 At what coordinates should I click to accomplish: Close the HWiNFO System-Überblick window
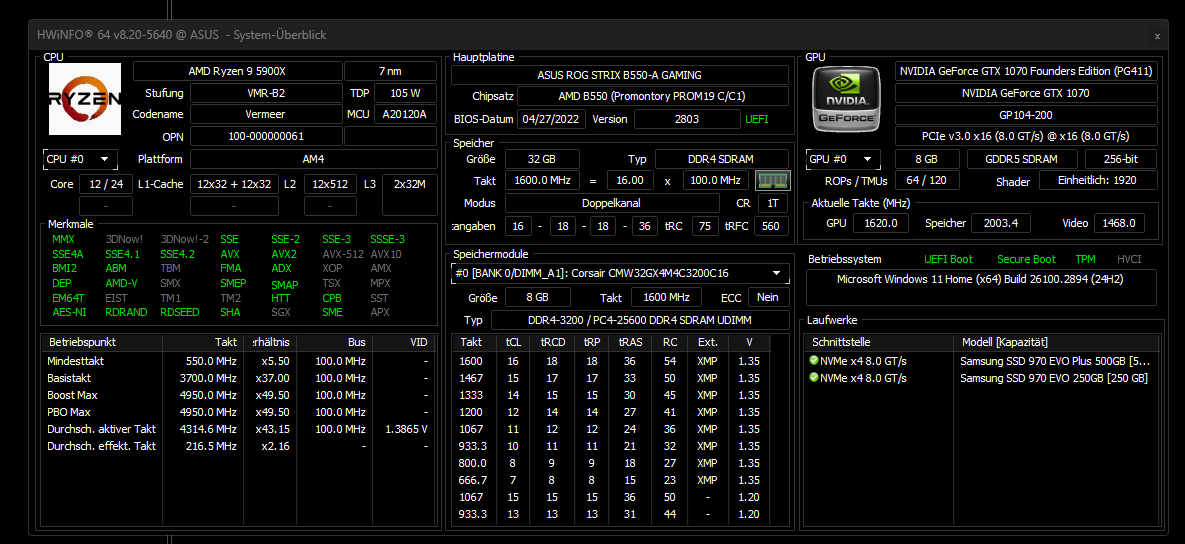[1157, 36]
